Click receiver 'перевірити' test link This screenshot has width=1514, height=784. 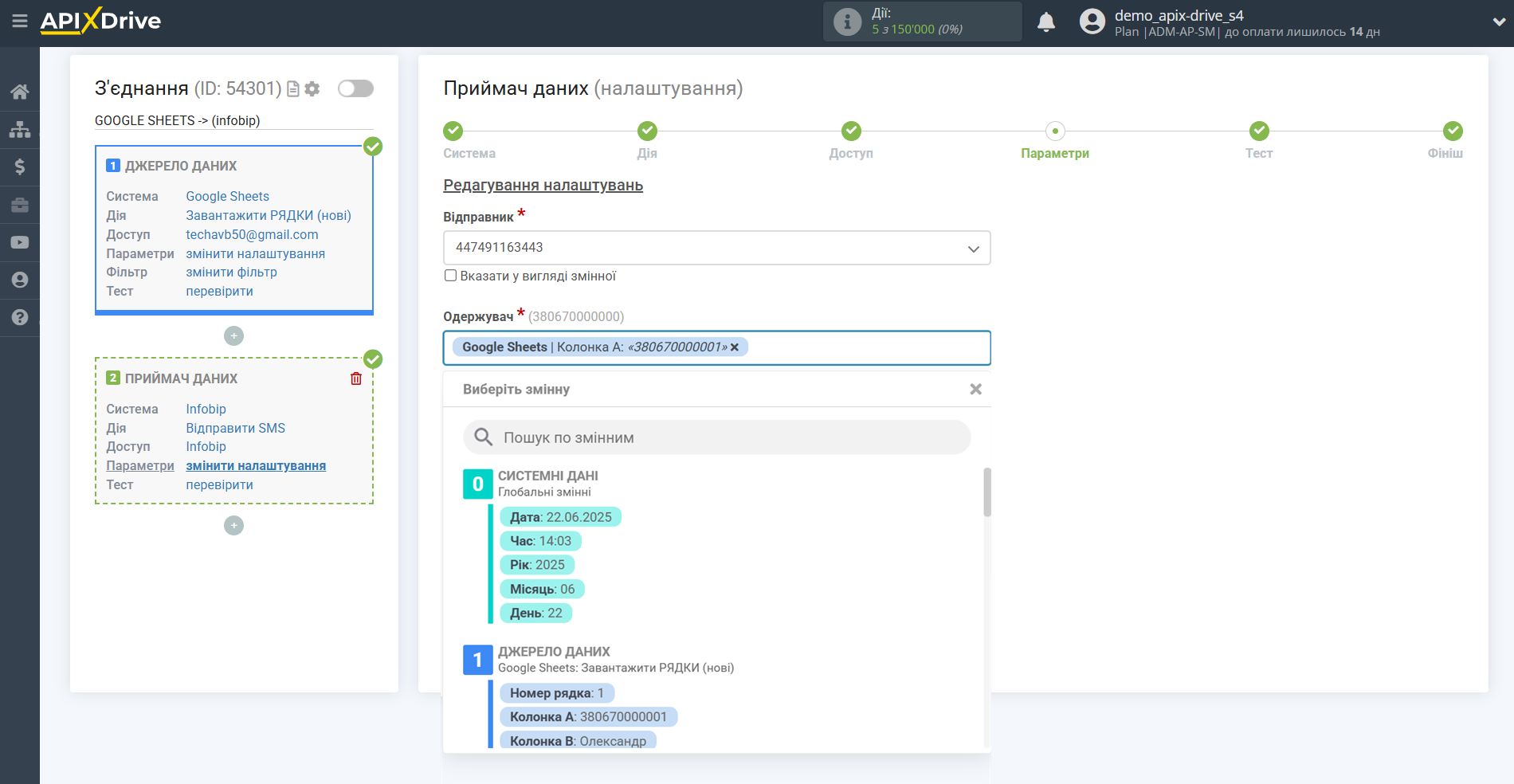coord(219,484)
